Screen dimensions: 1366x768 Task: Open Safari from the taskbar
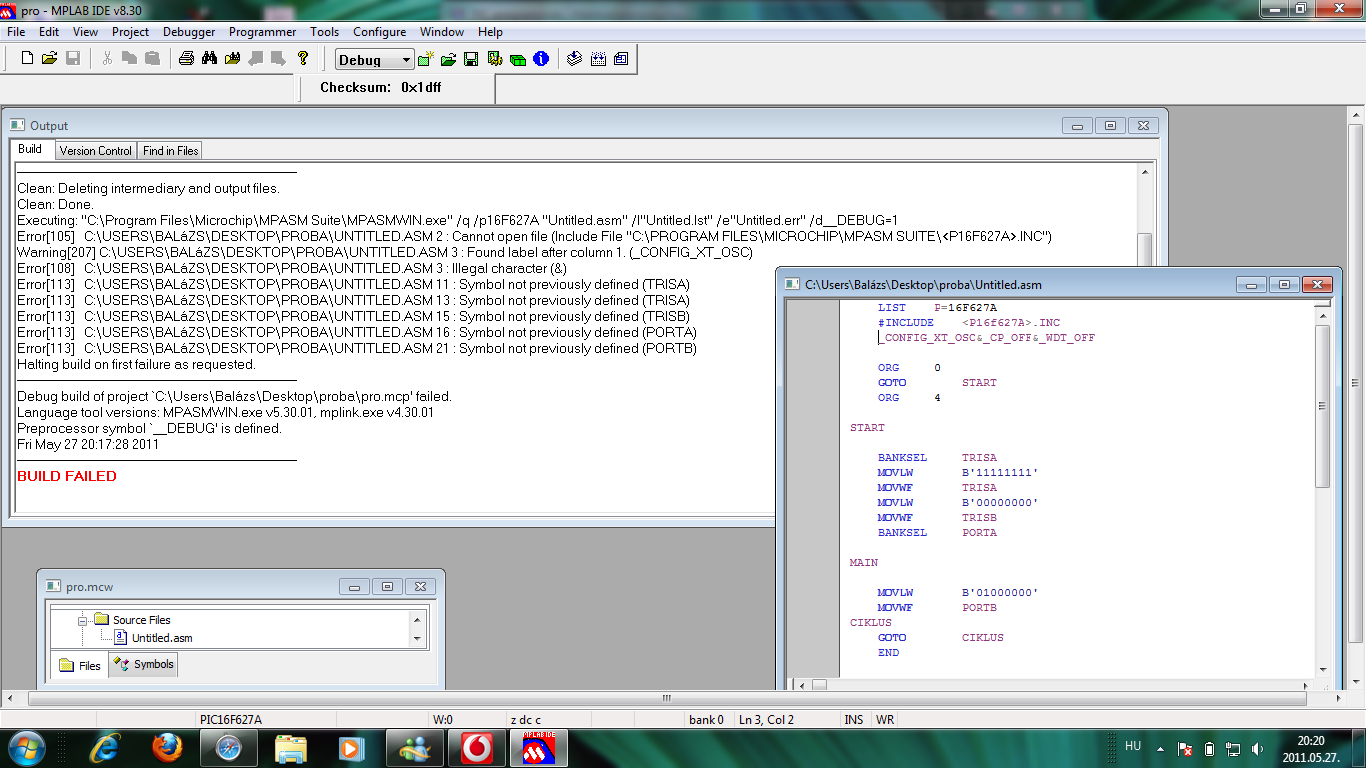coord(228,748)
